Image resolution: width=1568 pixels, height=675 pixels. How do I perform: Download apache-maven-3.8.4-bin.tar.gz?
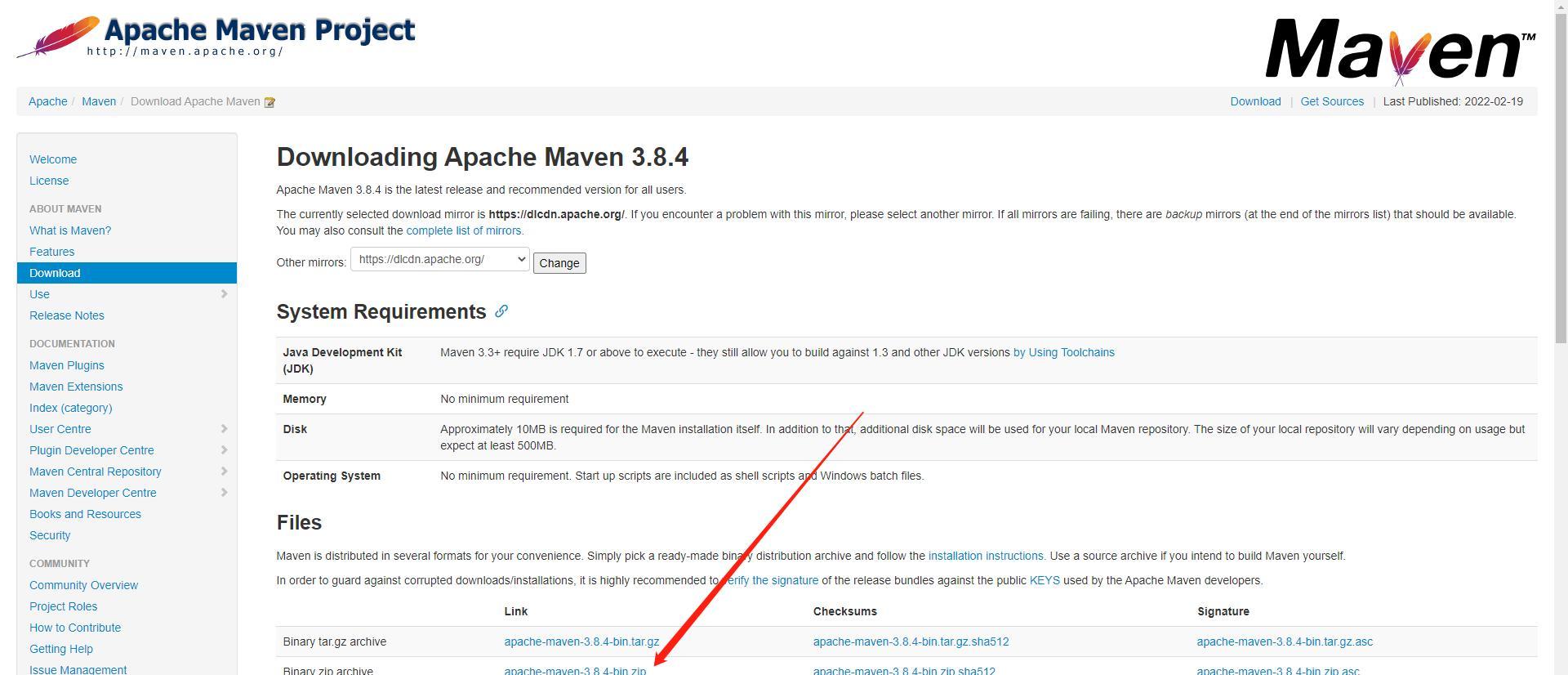tap(581, 641)
